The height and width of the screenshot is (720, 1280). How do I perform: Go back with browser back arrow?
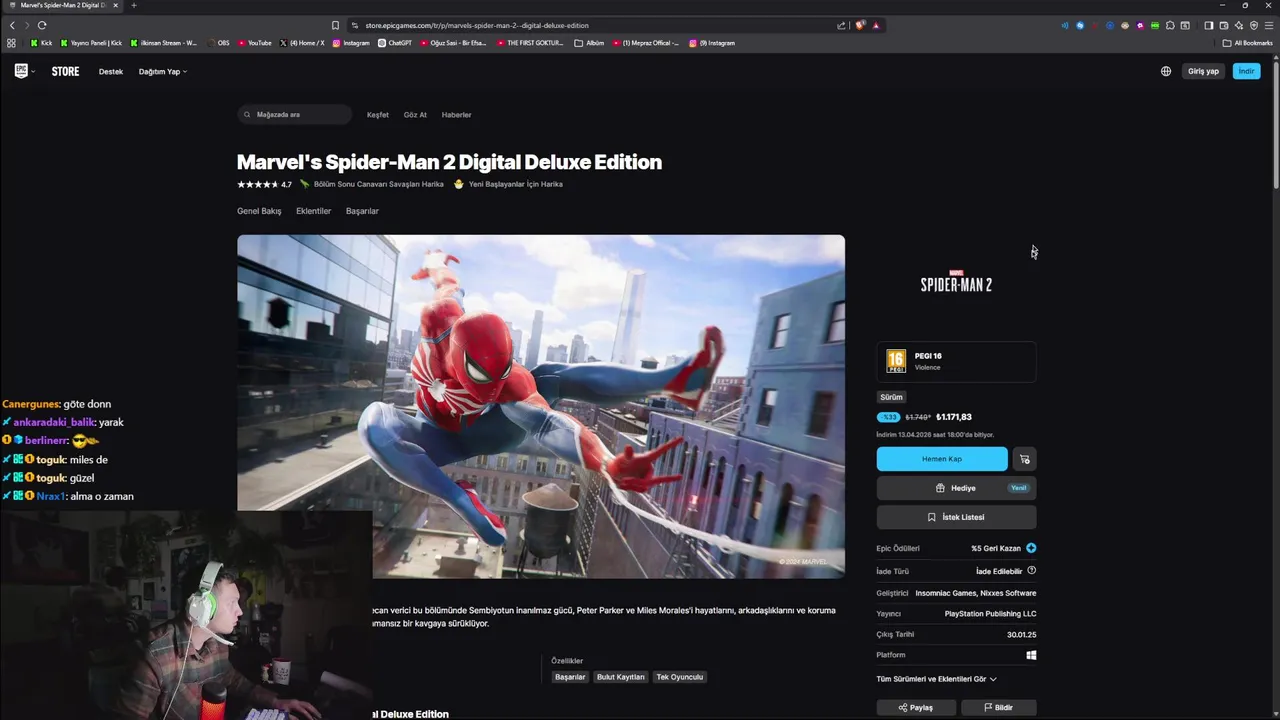12,25
